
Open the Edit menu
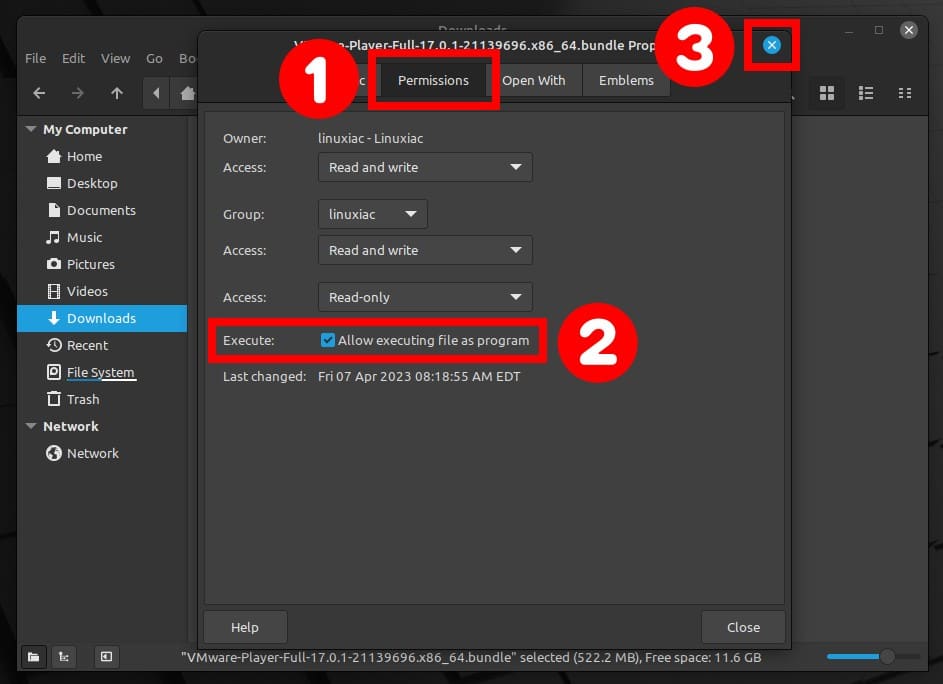click(73, 58)
